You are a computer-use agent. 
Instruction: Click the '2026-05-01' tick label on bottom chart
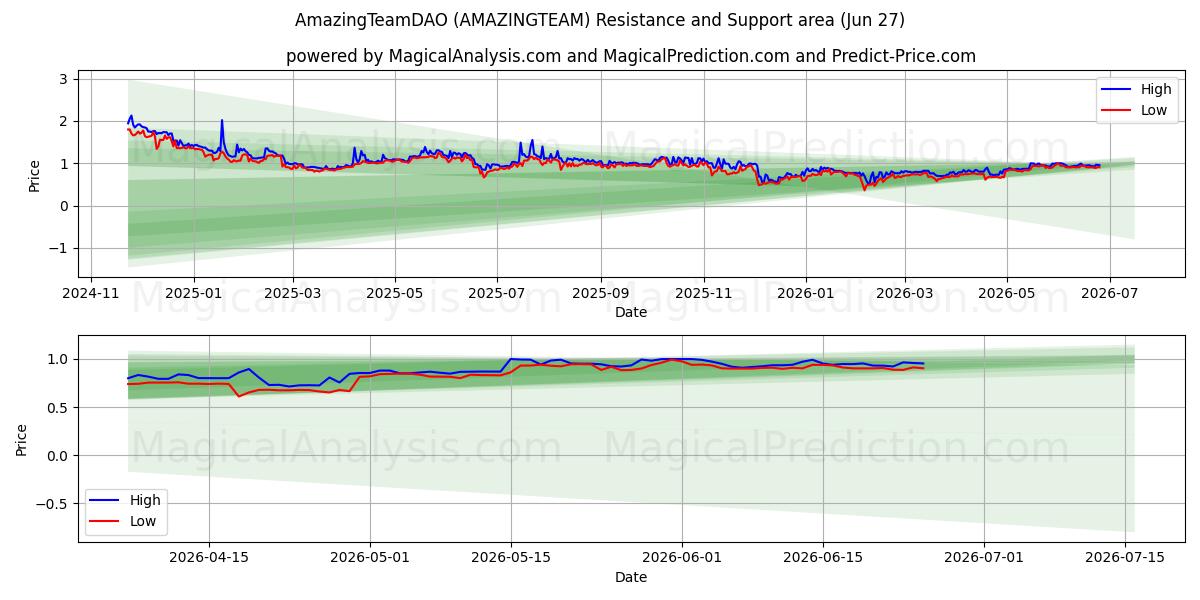click(x=370, y=559)
